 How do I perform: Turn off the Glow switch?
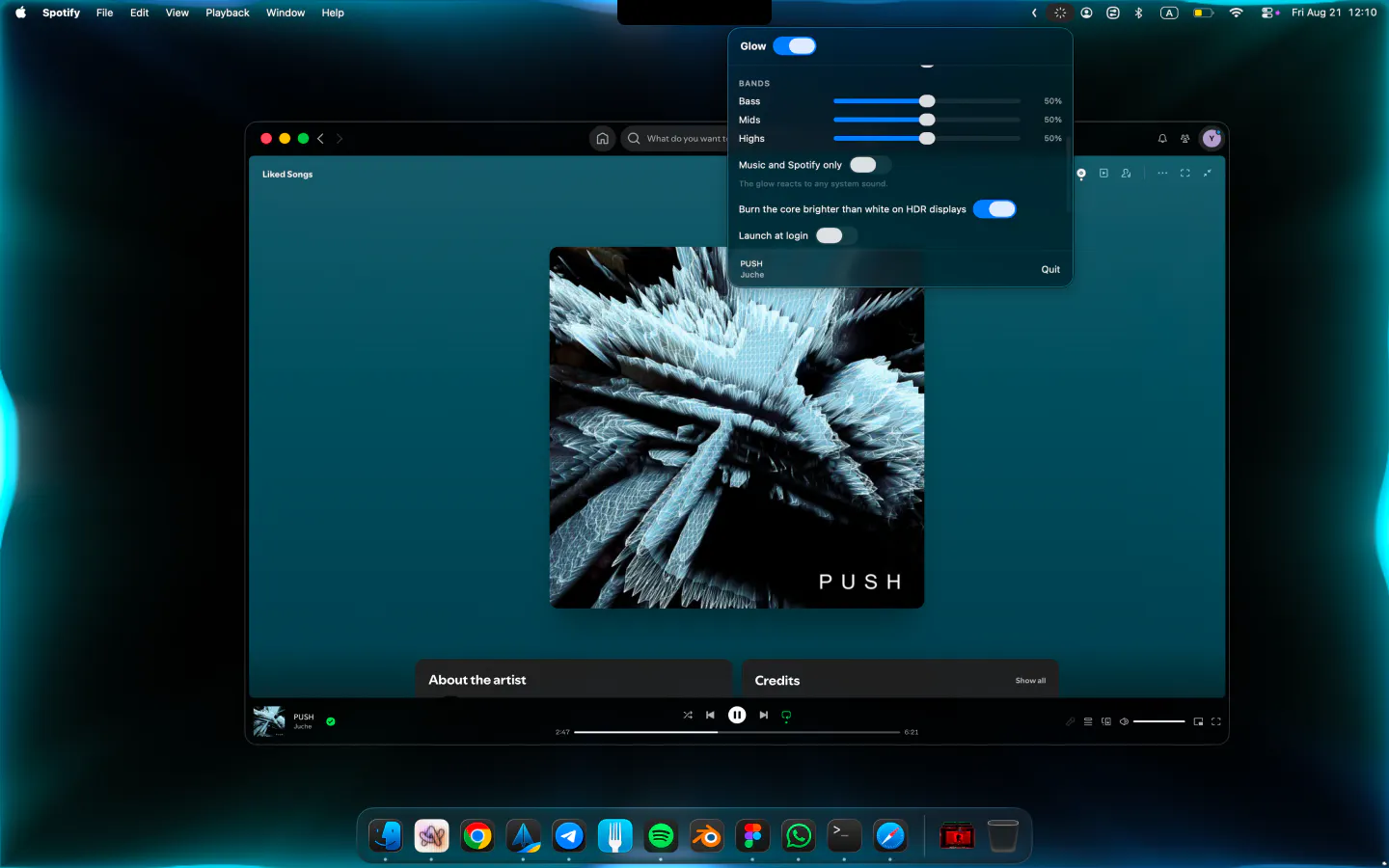click(x=795, y=46)
